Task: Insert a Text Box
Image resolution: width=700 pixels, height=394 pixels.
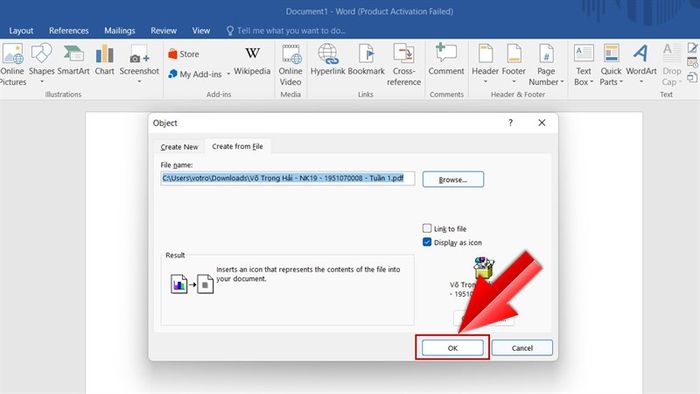Action: click(583, 65)
